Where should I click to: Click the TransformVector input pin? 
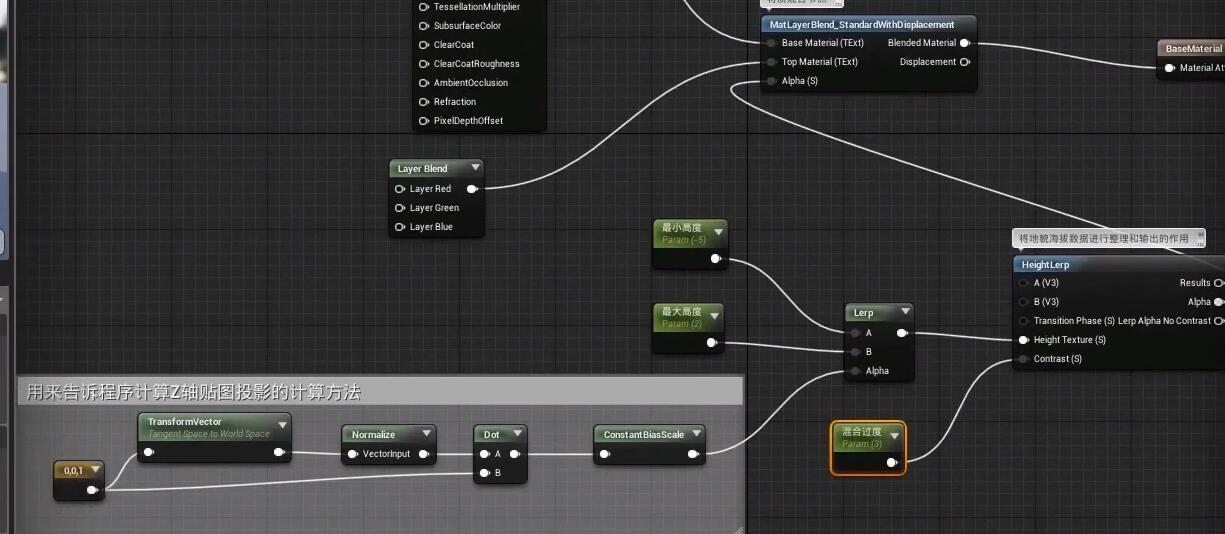148,452
